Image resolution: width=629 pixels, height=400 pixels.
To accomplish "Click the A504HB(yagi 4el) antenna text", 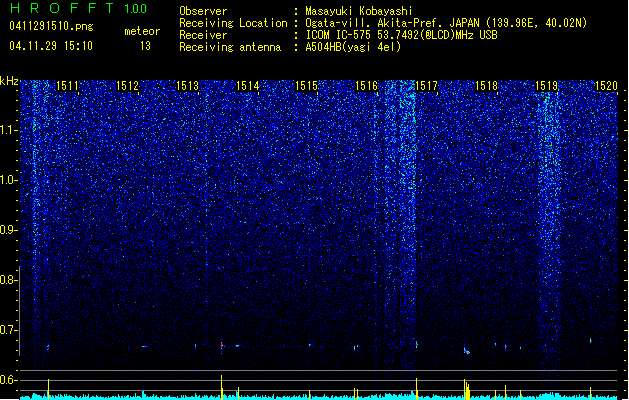I will click(353, 47).
